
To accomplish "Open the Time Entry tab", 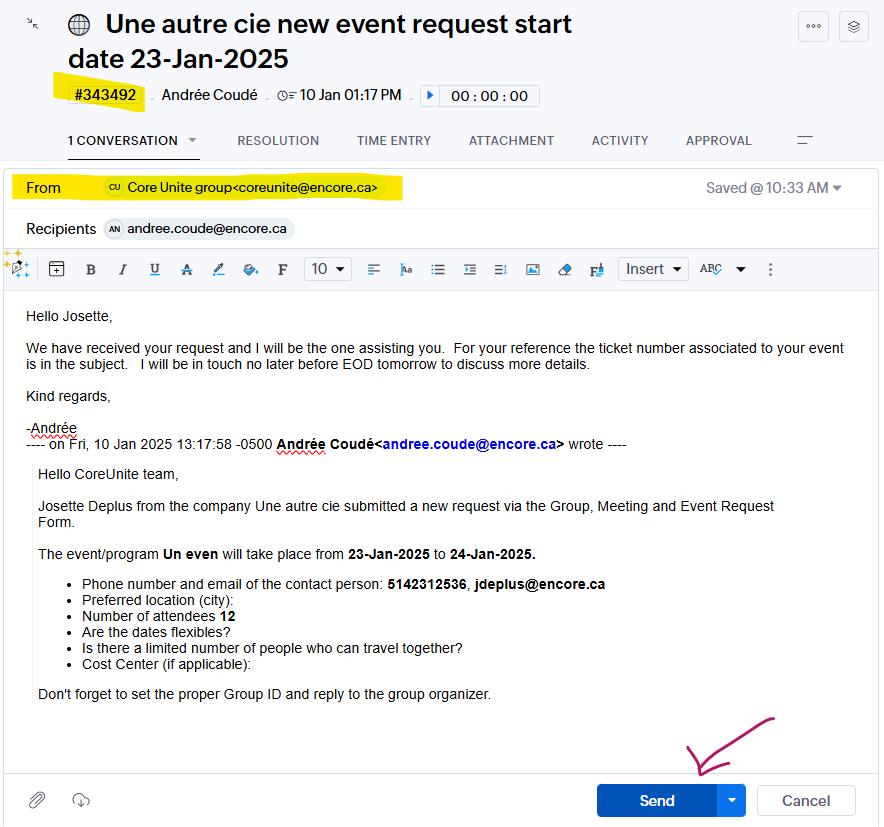I will (x=394, y=141).
